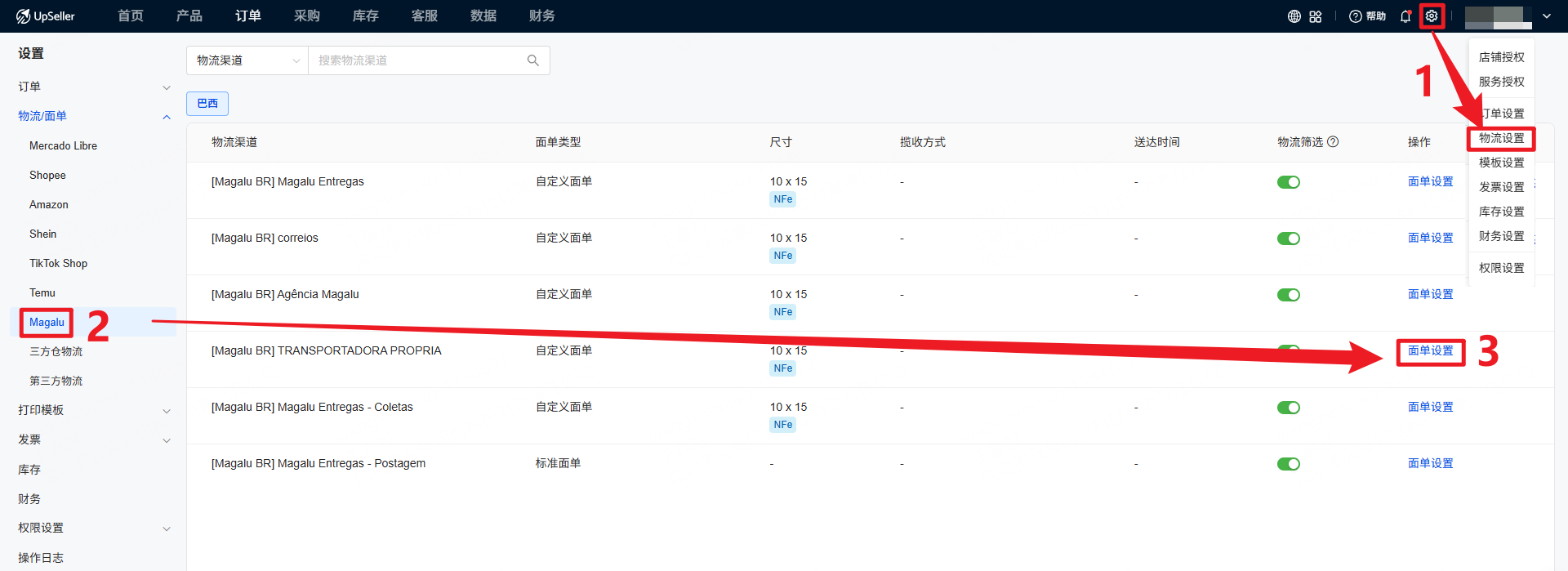Click the 物流筛选 help question icon
Screen dimensions: 1568x571
click(x=1333, y=142)
